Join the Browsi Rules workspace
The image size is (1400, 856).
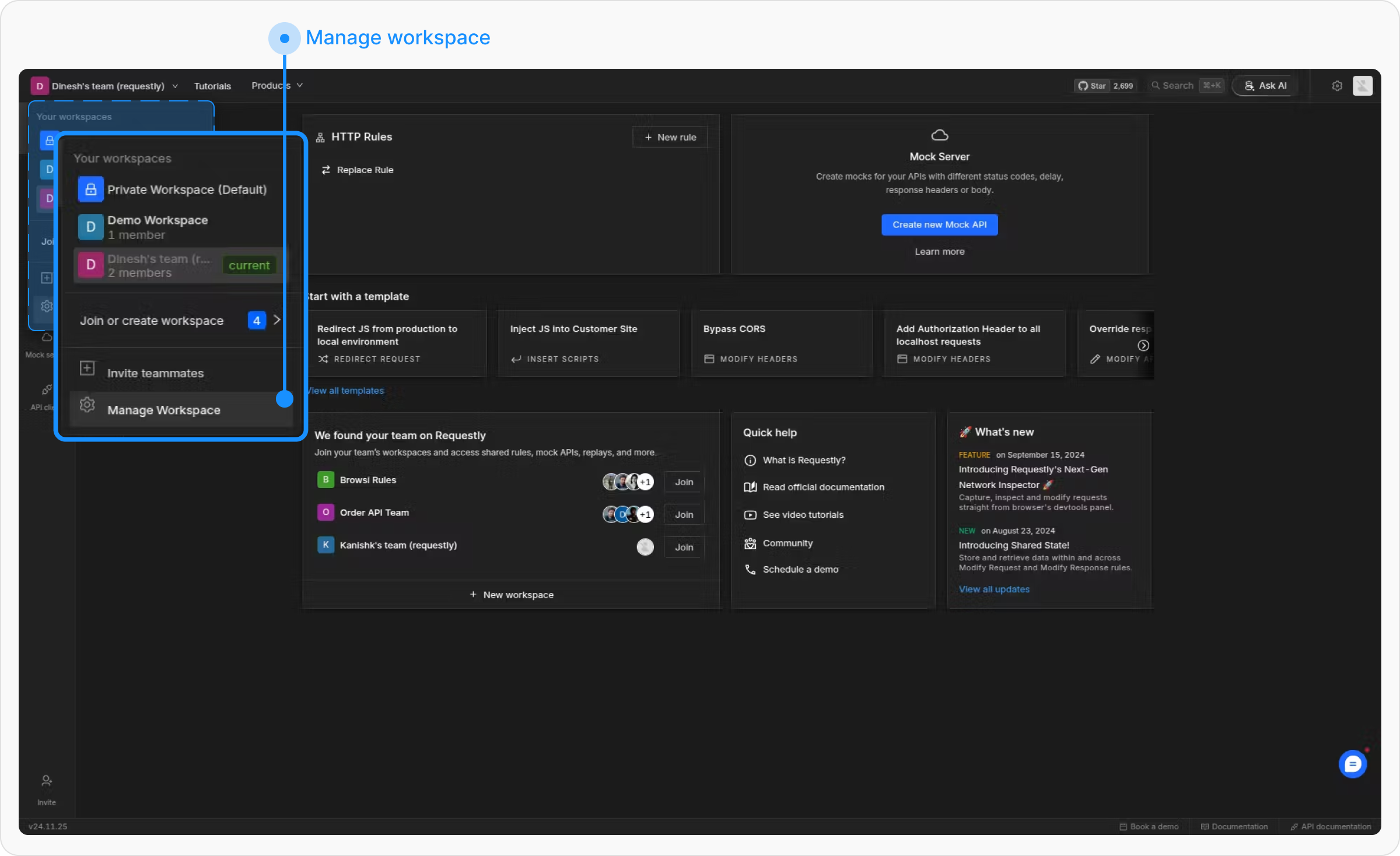[x=684, y=482]
